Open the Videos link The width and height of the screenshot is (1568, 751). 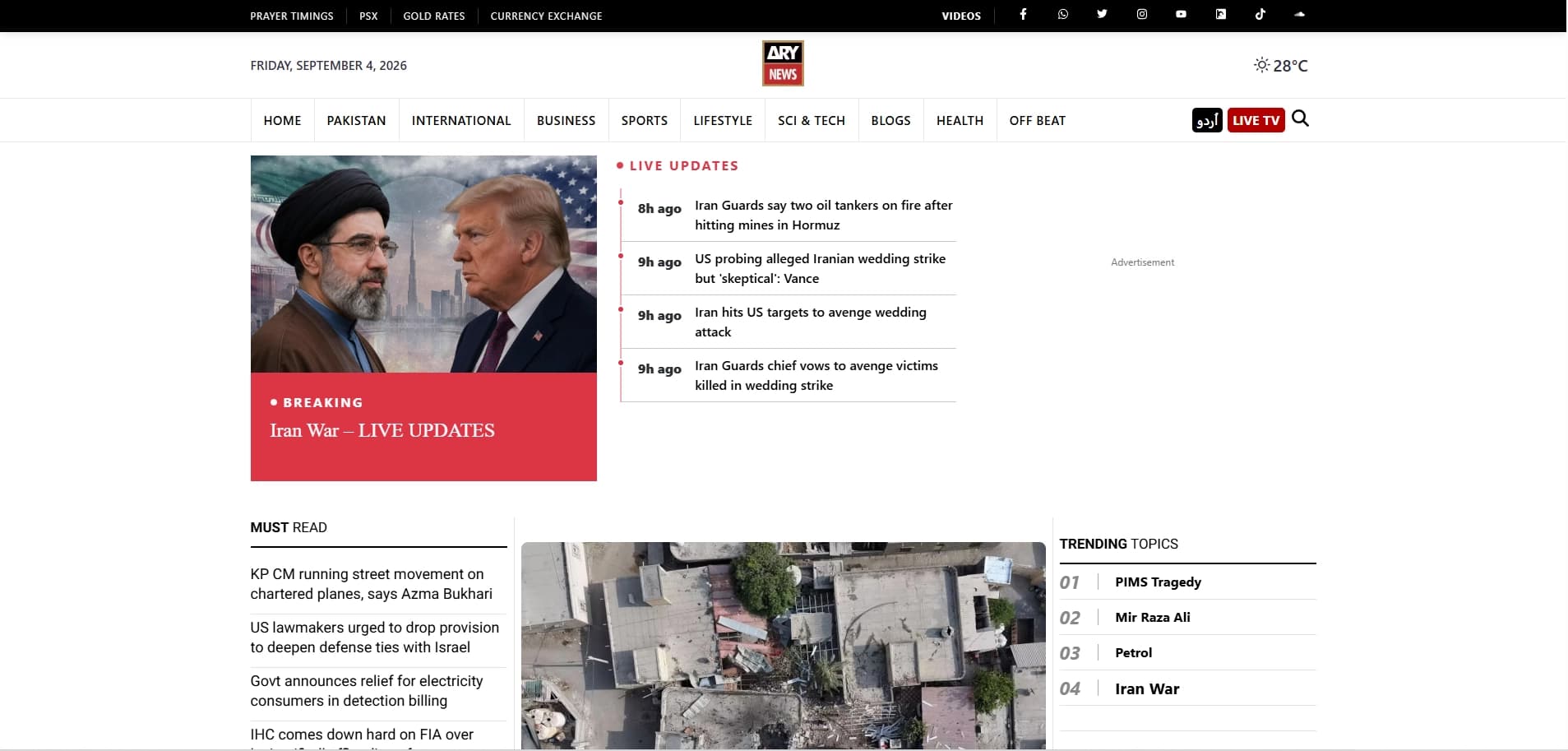(x=961, y=16)
